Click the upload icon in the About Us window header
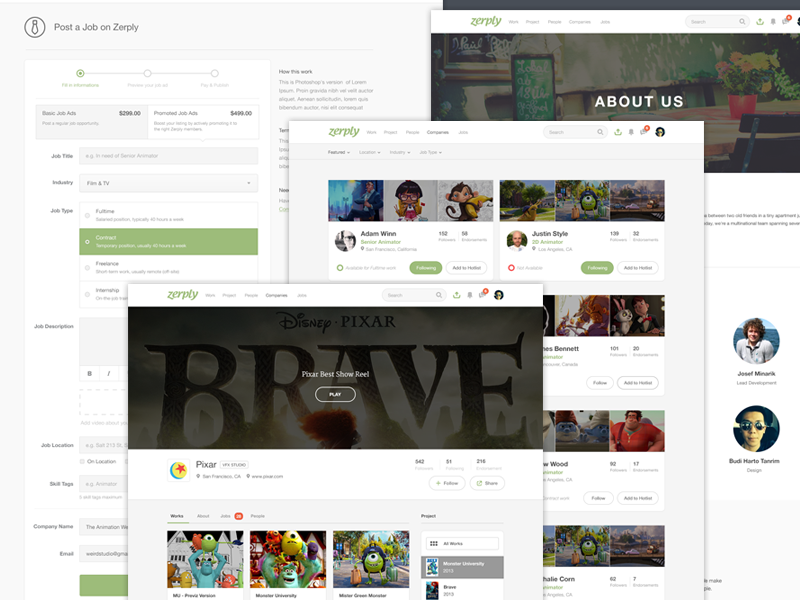The width and height of the screenshot is (800, 600). coord(760,21)
